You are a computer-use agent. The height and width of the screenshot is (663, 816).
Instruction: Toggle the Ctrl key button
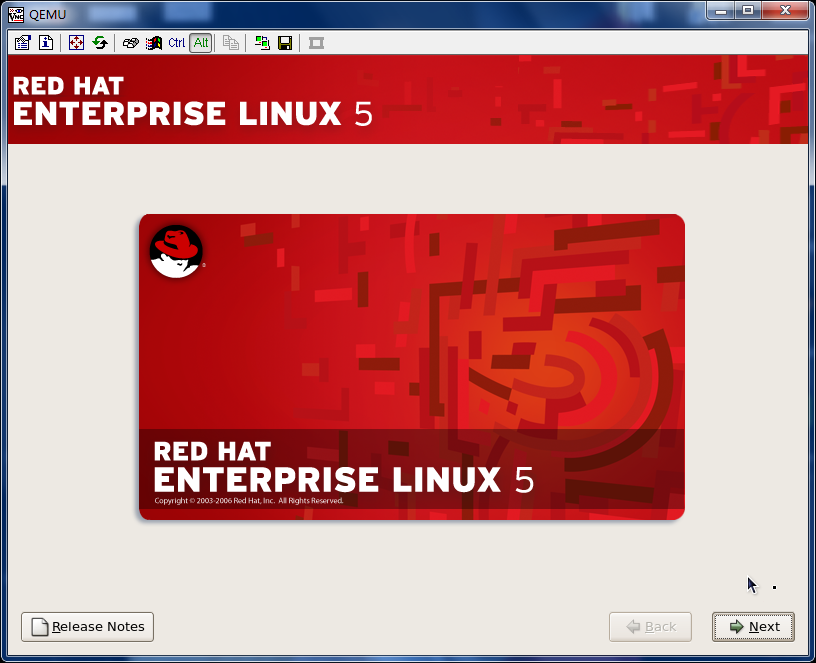pyautogui.click(x=176, y=43)
